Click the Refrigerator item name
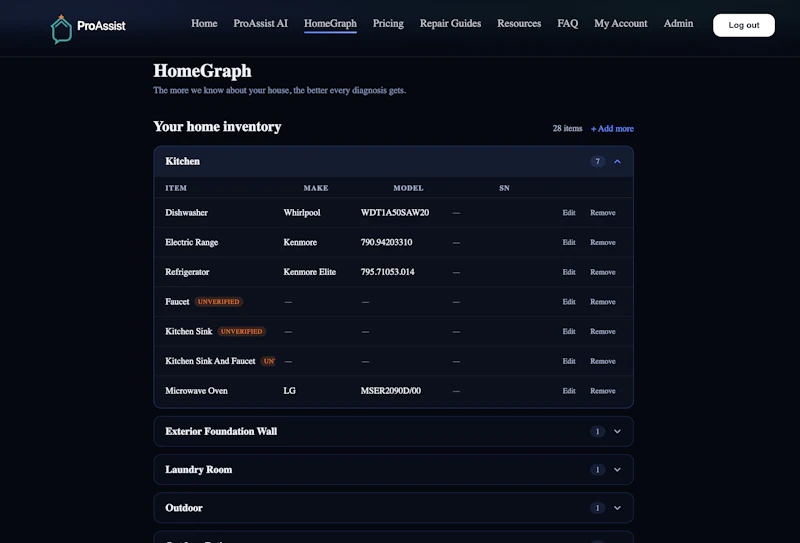The height and width of the screenshot is (543, 800). [187, 272]
